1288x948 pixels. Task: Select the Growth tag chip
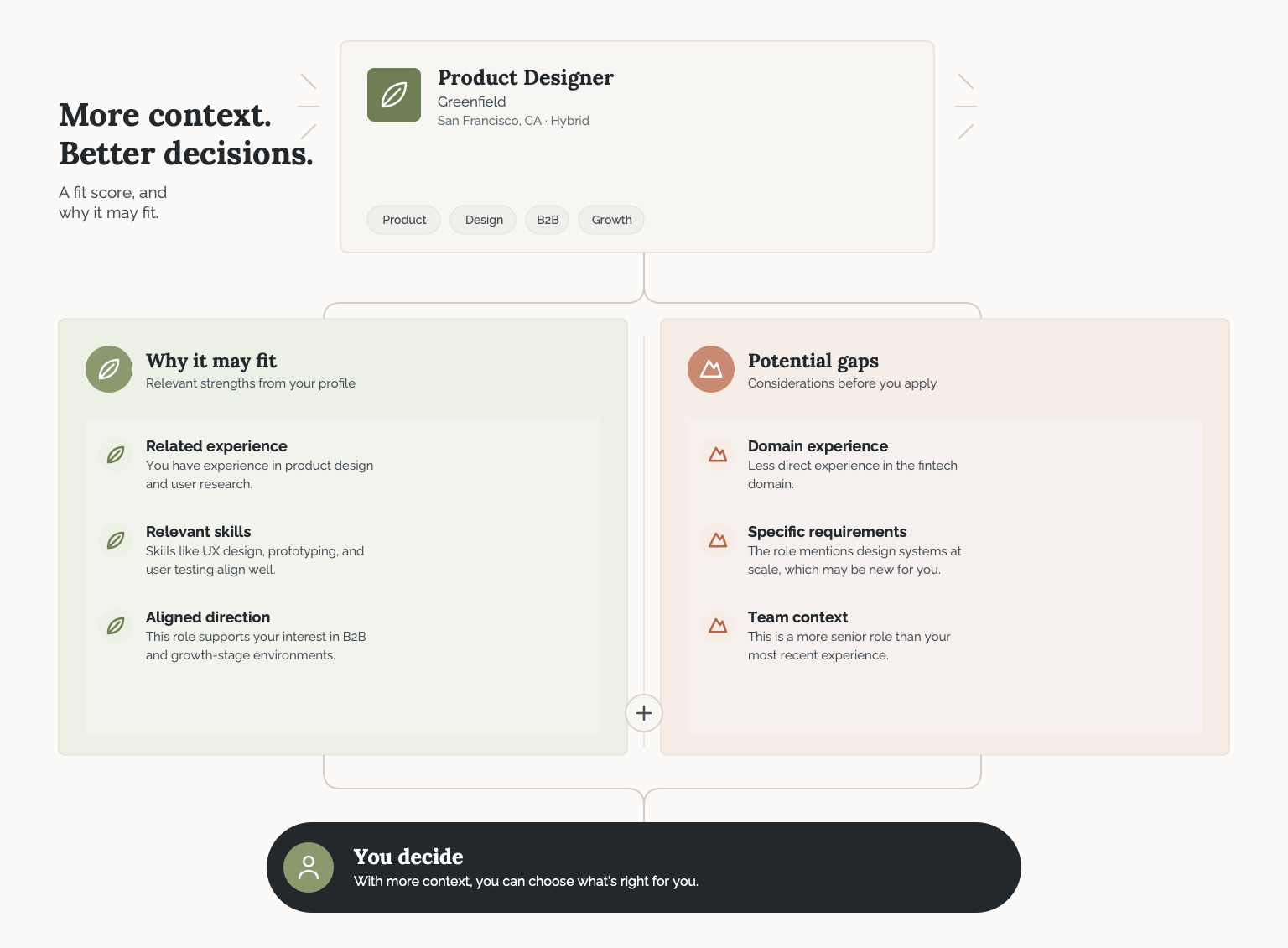point(611,220)
